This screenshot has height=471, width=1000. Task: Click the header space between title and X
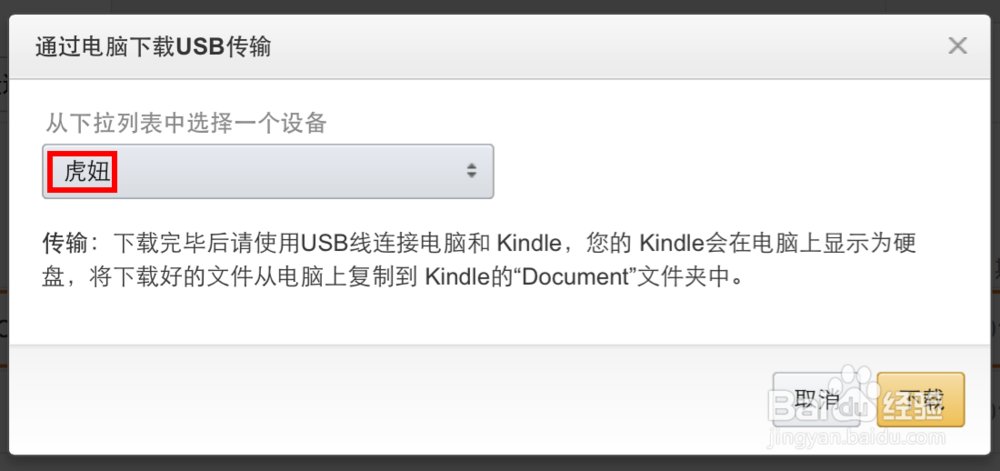(x=600, y=47)
